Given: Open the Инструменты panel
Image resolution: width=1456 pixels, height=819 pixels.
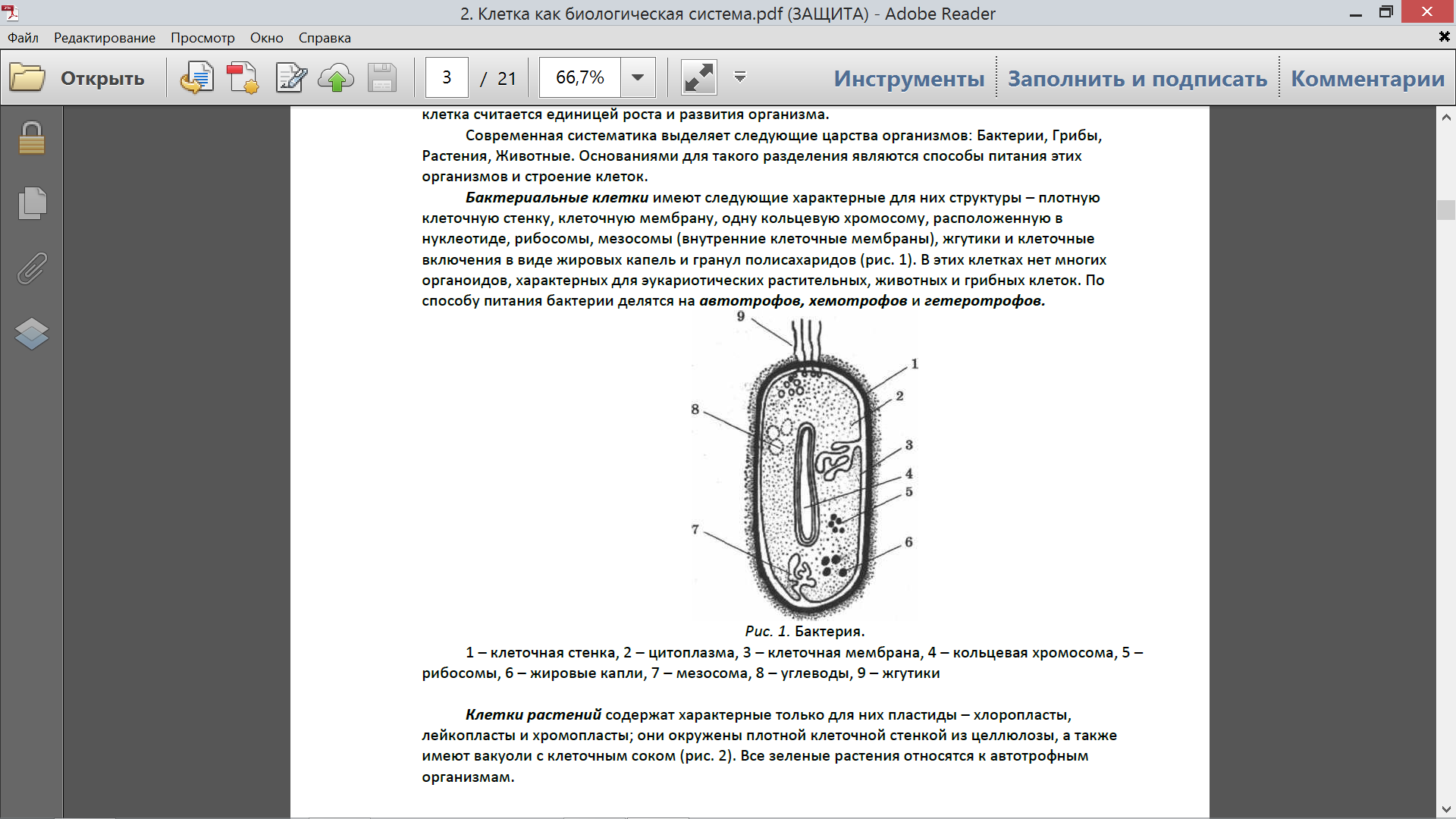Looking at the screenshot, I should coord(909,78).
